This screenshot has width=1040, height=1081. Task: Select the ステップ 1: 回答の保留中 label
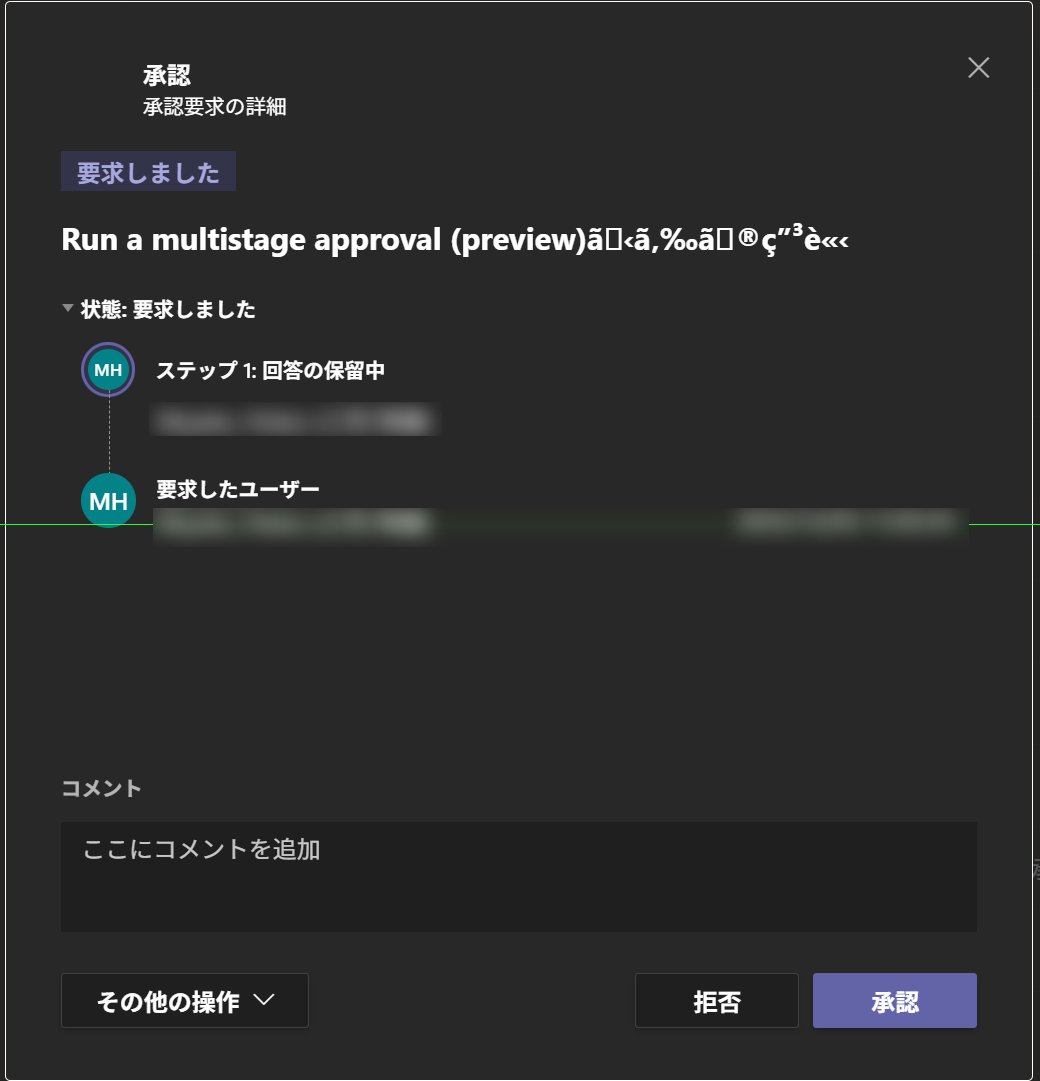click(x=270, y=369)
